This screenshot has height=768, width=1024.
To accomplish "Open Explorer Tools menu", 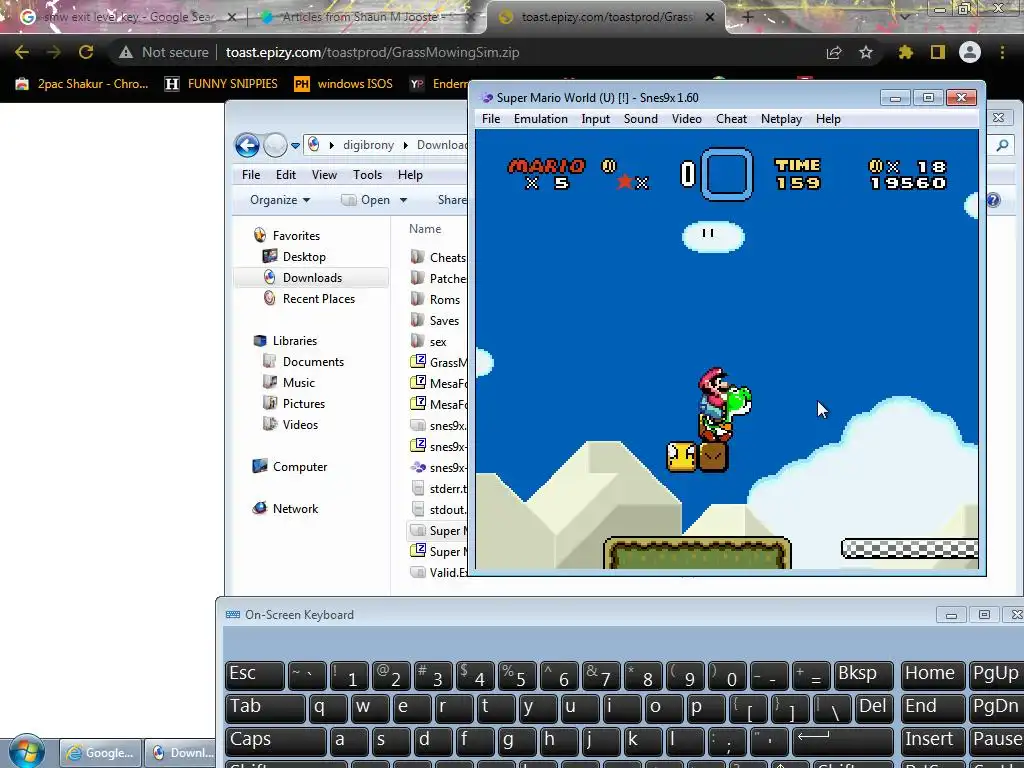I will tap(367, 175).
